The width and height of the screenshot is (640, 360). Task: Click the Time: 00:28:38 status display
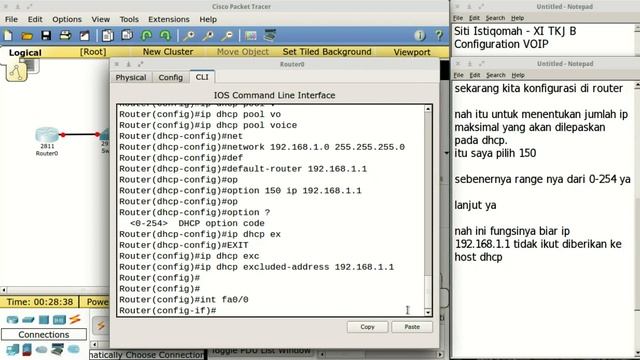point(40,302)
